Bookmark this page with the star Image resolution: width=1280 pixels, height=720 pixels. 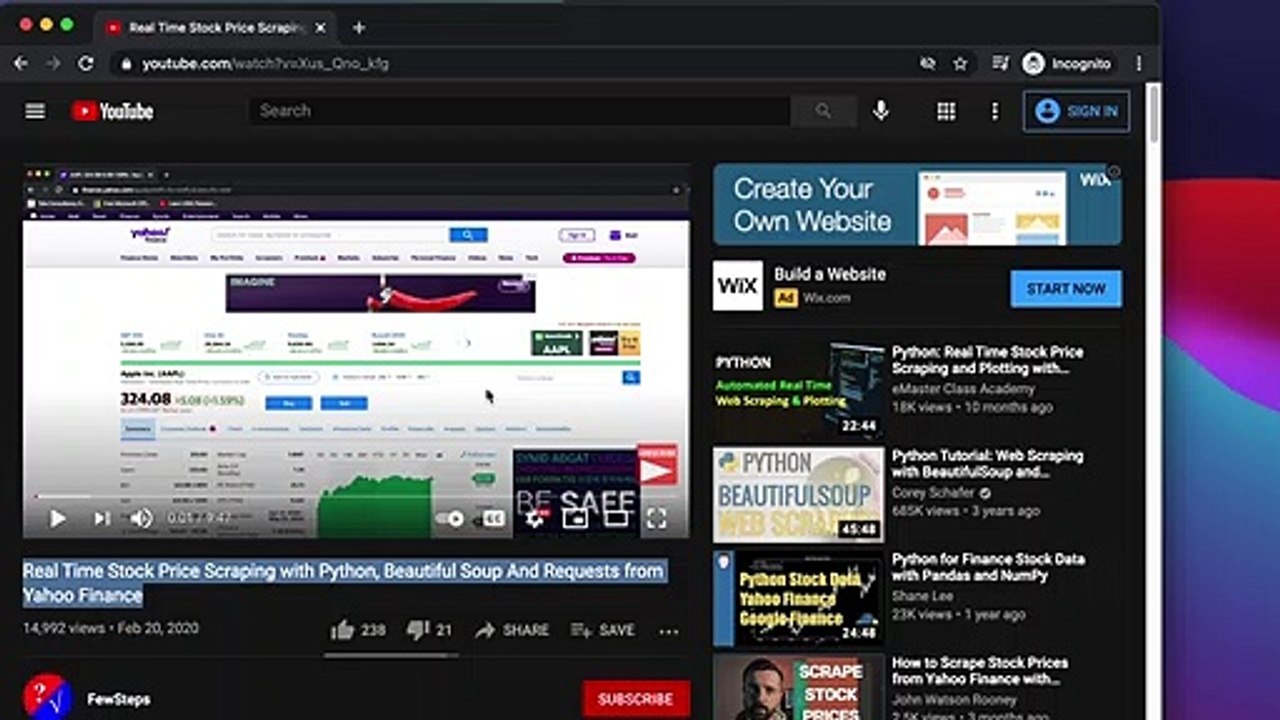[x=960, y=63]
